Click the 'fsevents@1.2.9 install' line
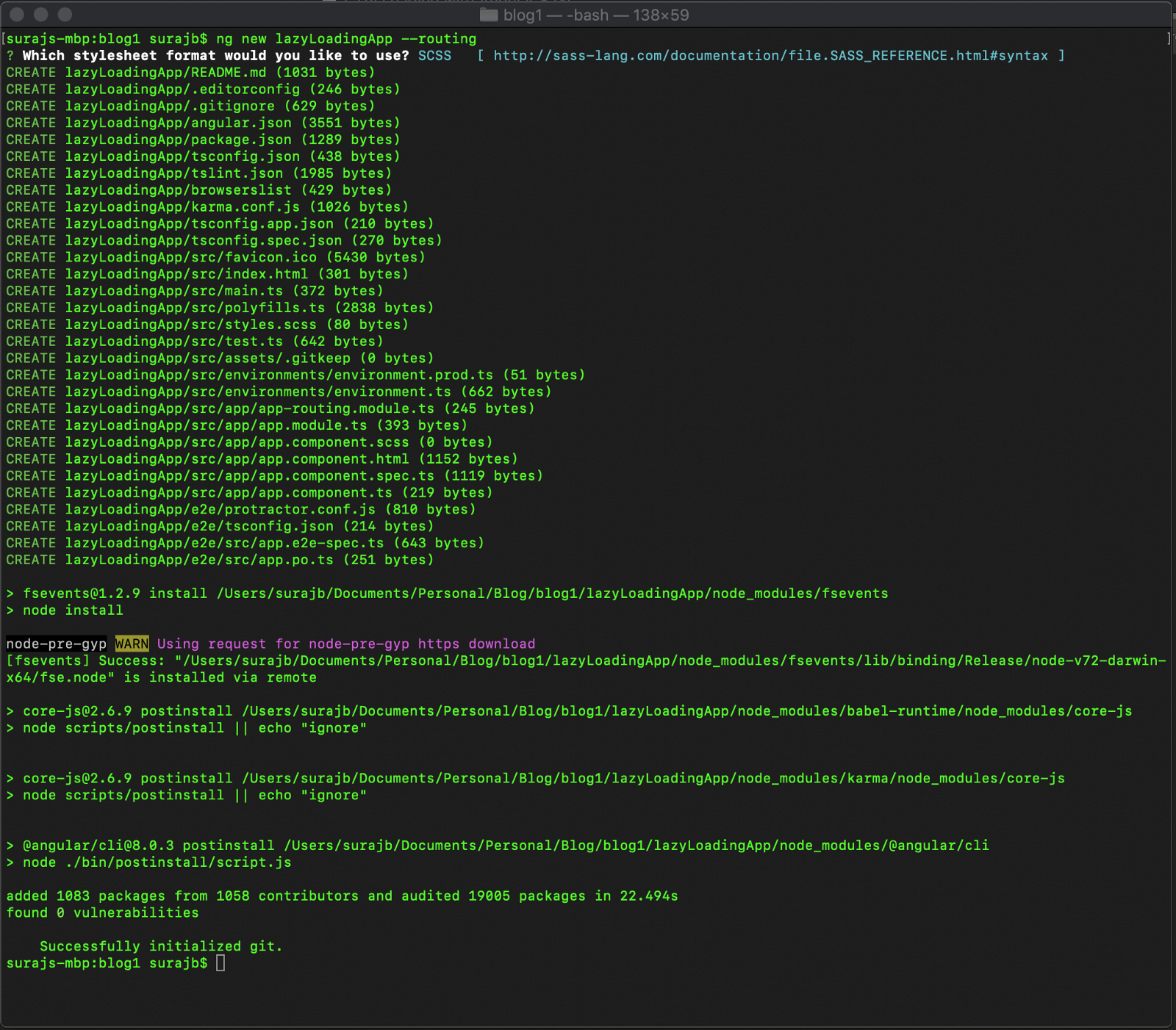1176x1030 pixels. [447, 594]
